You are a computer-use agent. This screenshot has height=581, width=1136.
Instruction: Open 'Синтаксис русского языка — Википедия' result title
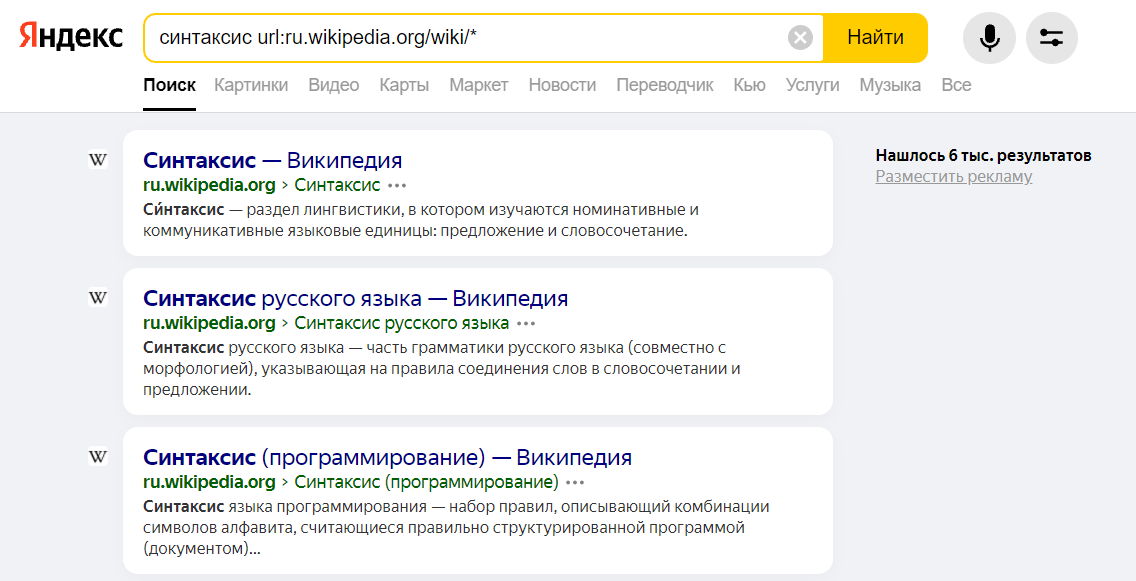pyautogui.click(x=356, y=298)
